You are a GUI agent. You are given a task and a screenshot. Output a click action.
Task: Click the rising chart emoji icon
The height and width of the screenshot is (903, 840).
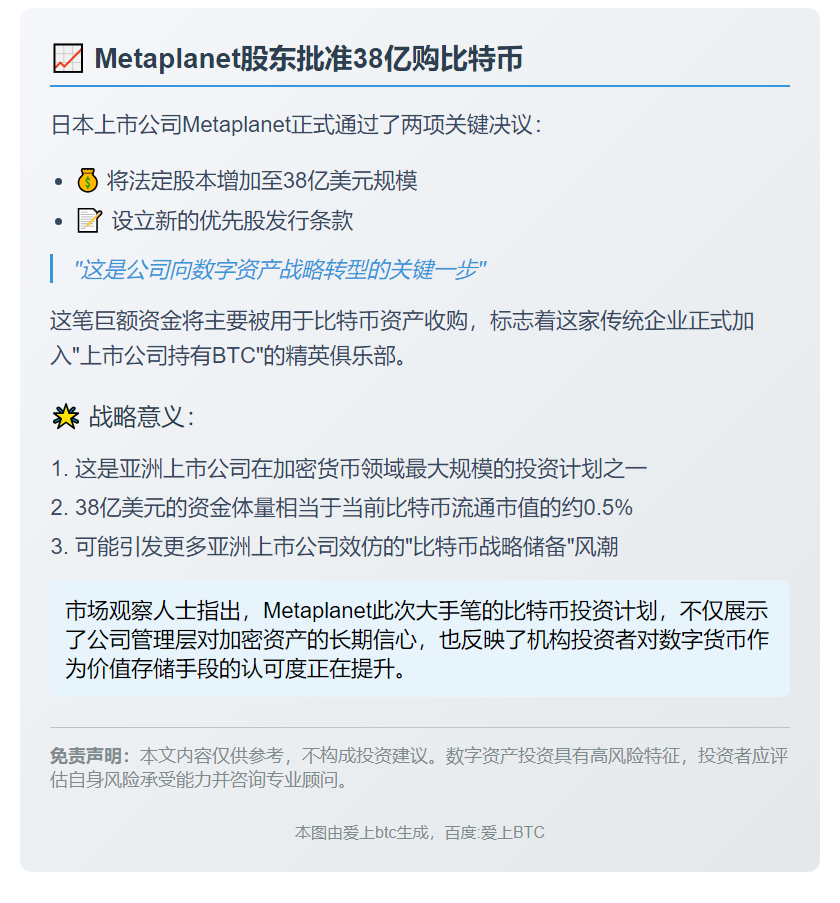point(68,59)
